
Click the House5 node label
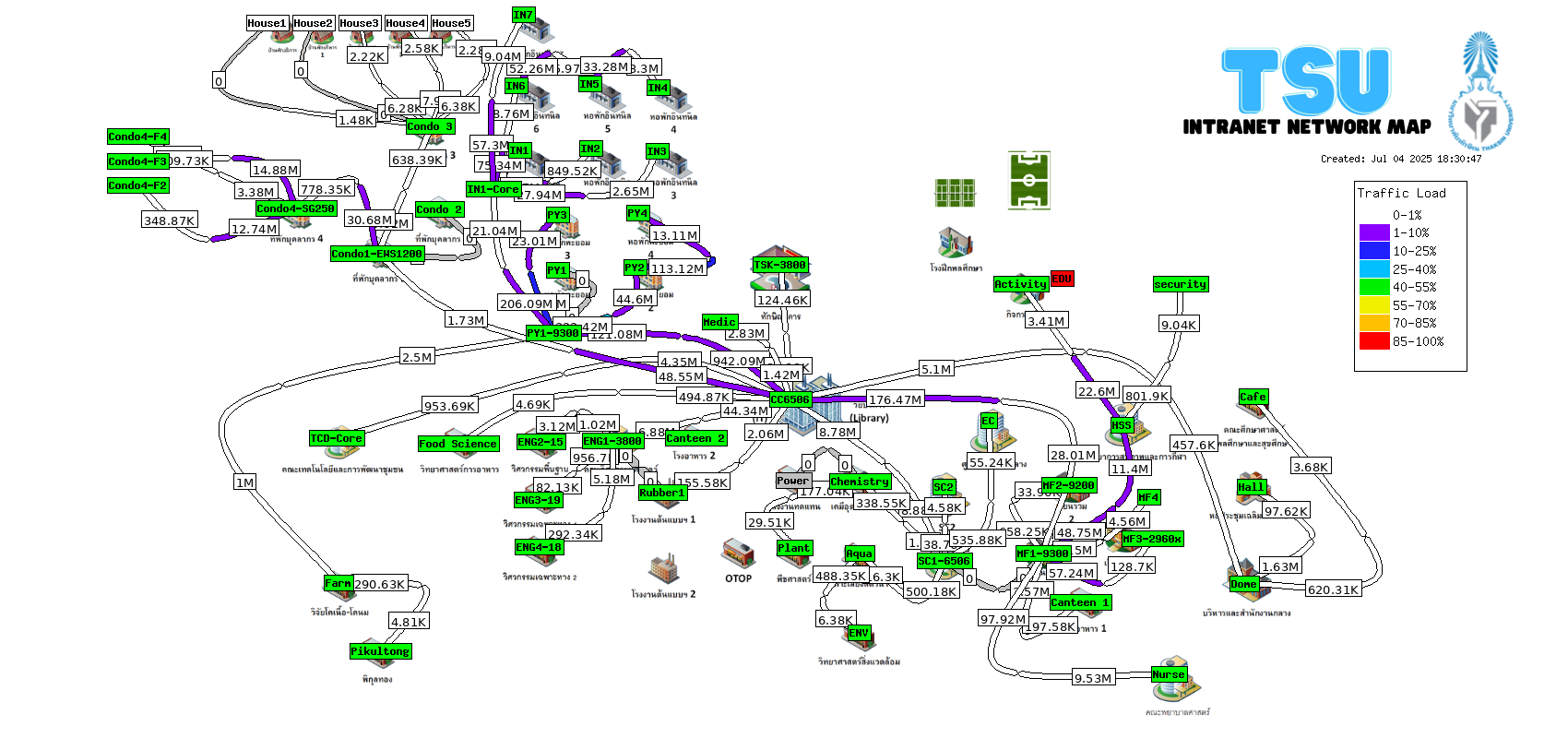pyautogui.click(x=452, y=23)
